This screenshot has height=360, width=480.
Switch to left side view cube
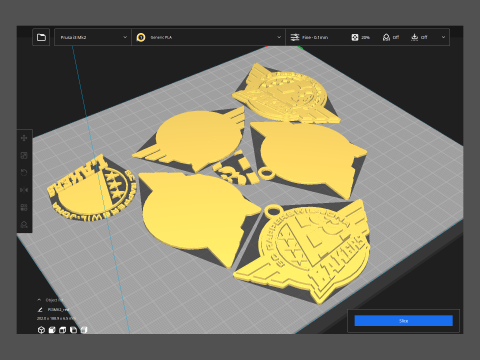[x=73, y=330]
